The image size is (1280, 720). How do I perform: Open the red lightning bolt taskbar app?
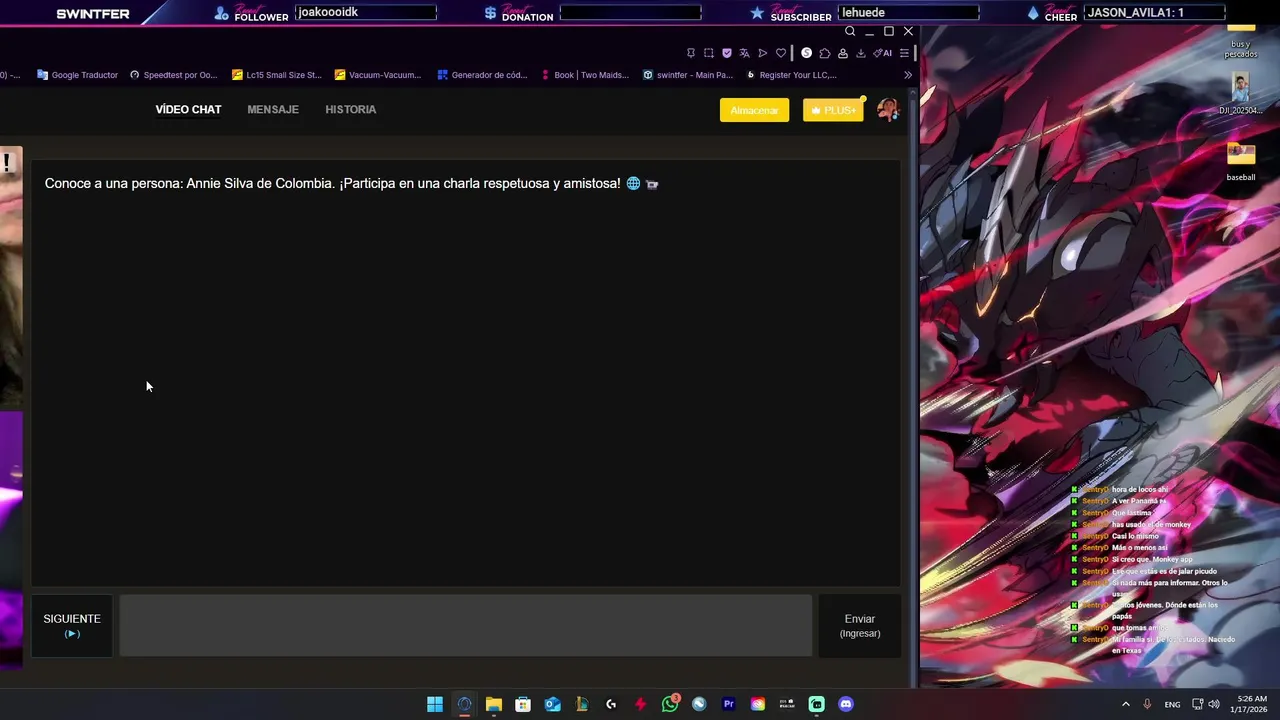(640, 704)
